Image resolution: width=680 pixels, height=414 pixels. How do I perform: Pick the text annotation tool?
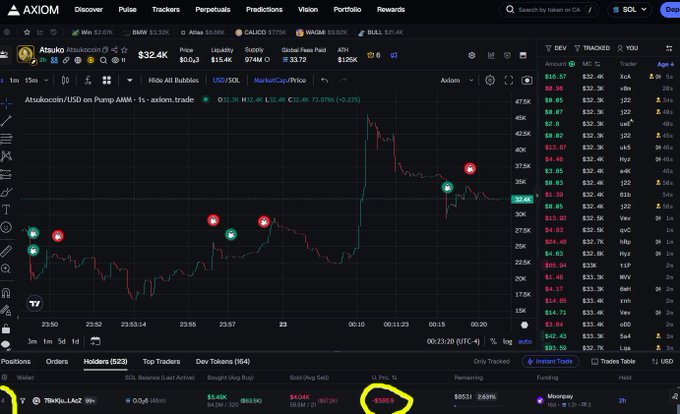(x=6, y=210)
